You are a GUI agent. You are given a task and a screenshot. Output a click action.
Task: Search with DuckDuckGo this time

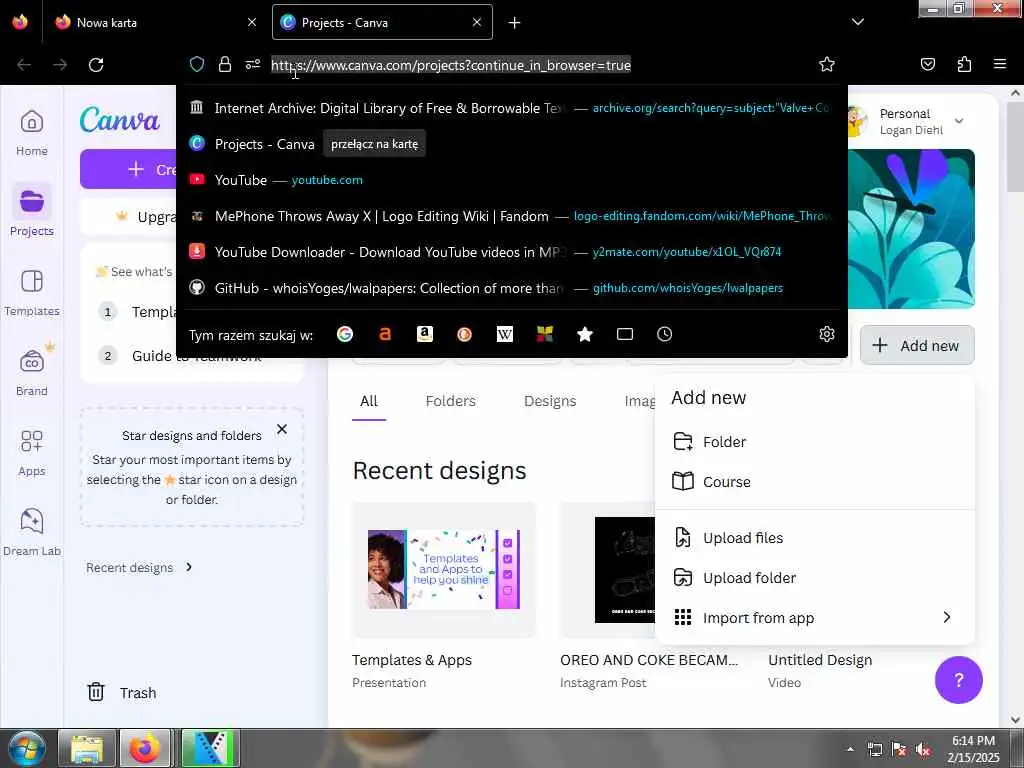(x=464, y=334)
